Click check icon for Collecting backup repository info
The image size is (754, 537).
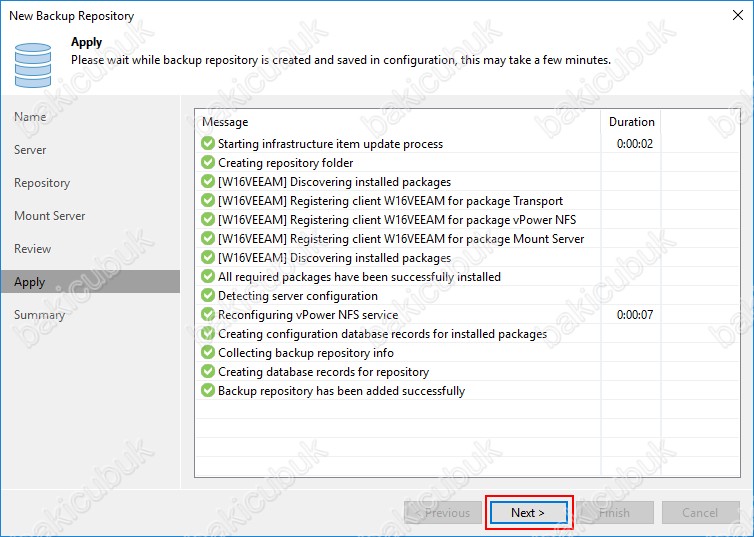[x=208, y=353]
